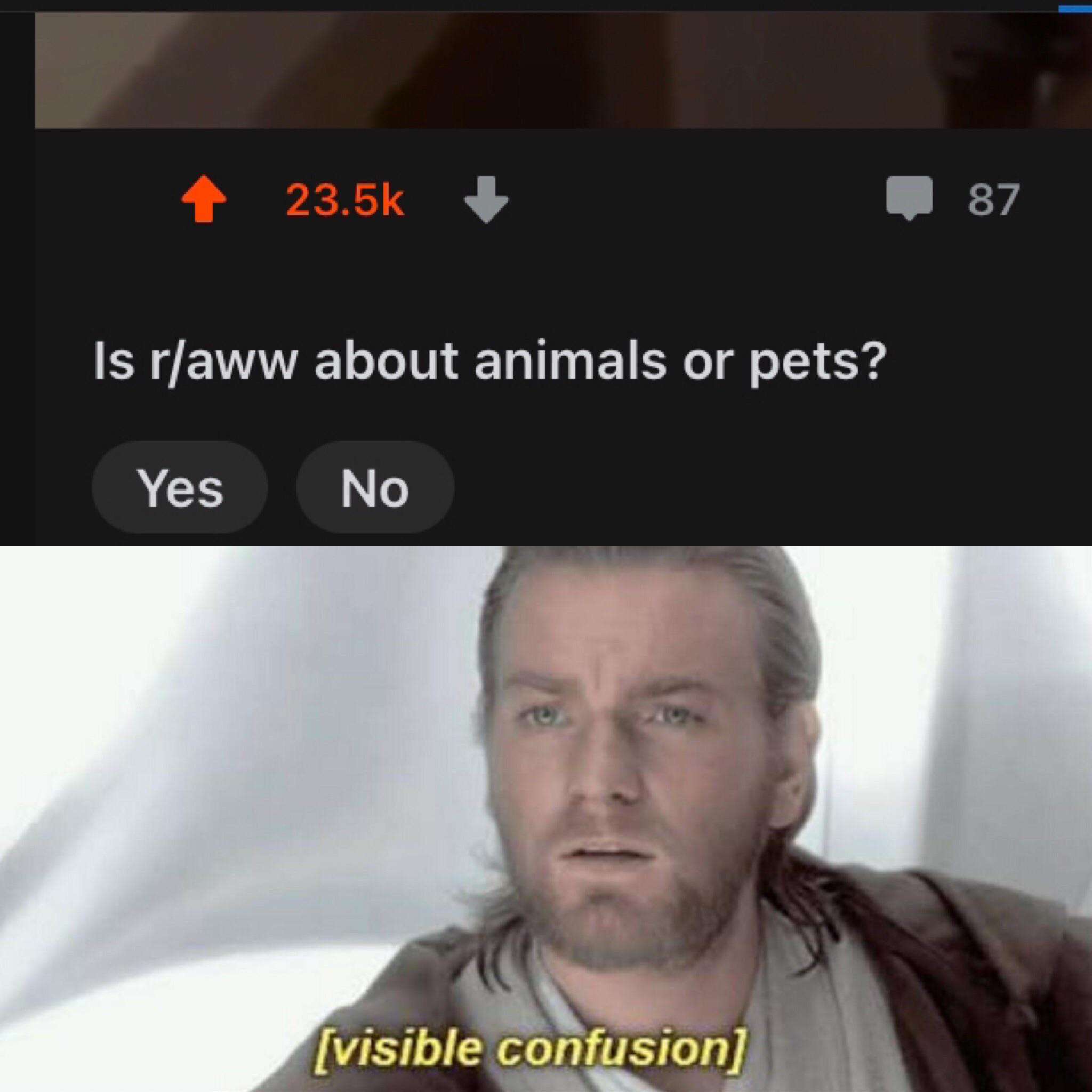Open comments via the speech bubble icon
The width and height of the screenshot is (1092, 1092).
pos(909,198)
